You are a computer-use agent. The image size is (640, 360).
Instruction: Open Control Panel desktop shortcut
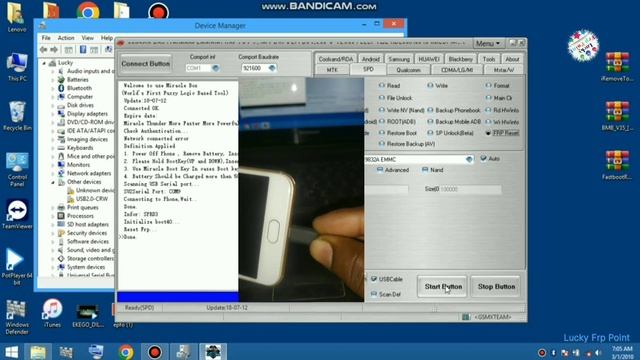(x=17, y=169)
